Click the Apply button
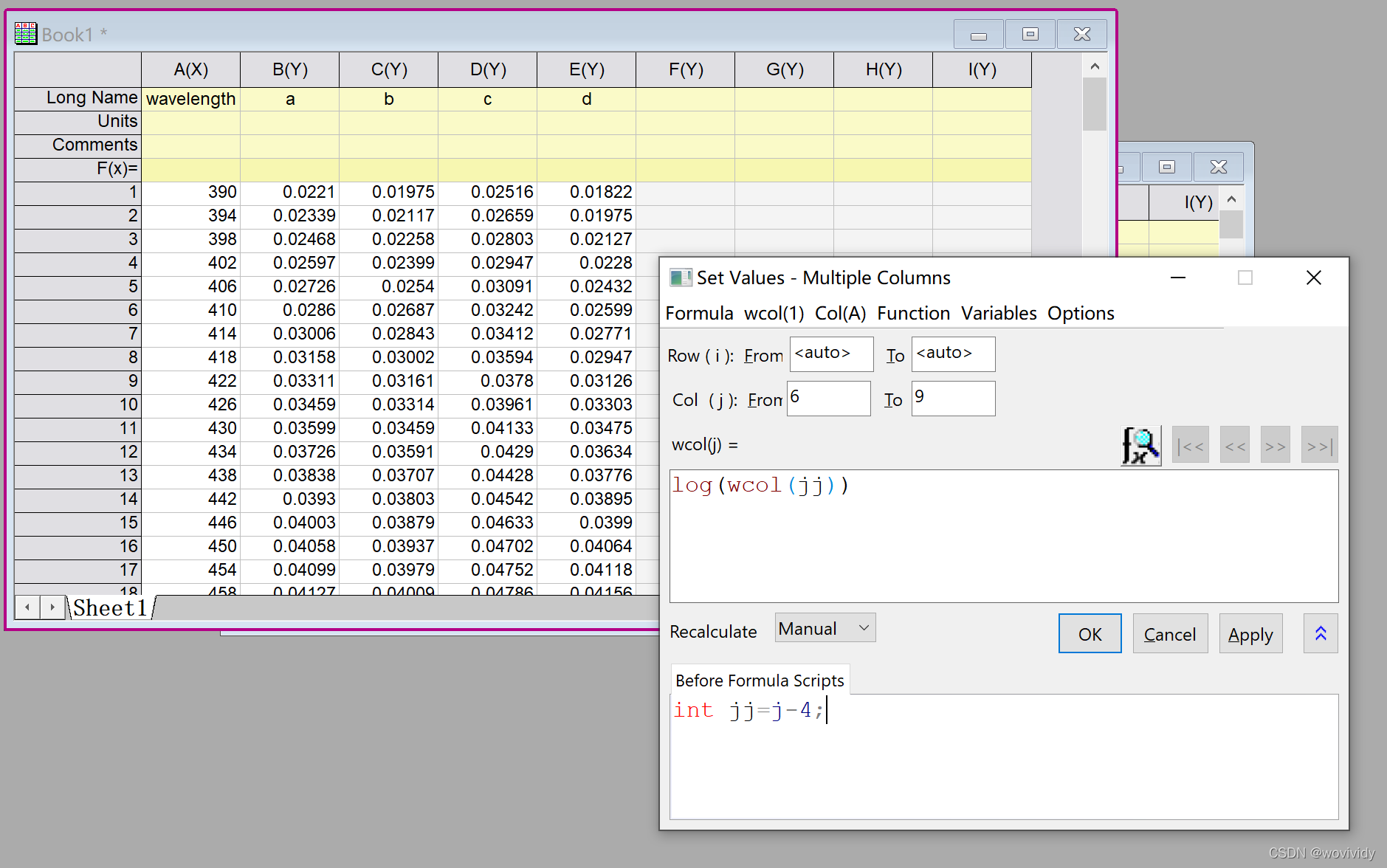This screenshot has height=868, width=1387. pyautogui.click(x=1250, y=633)
